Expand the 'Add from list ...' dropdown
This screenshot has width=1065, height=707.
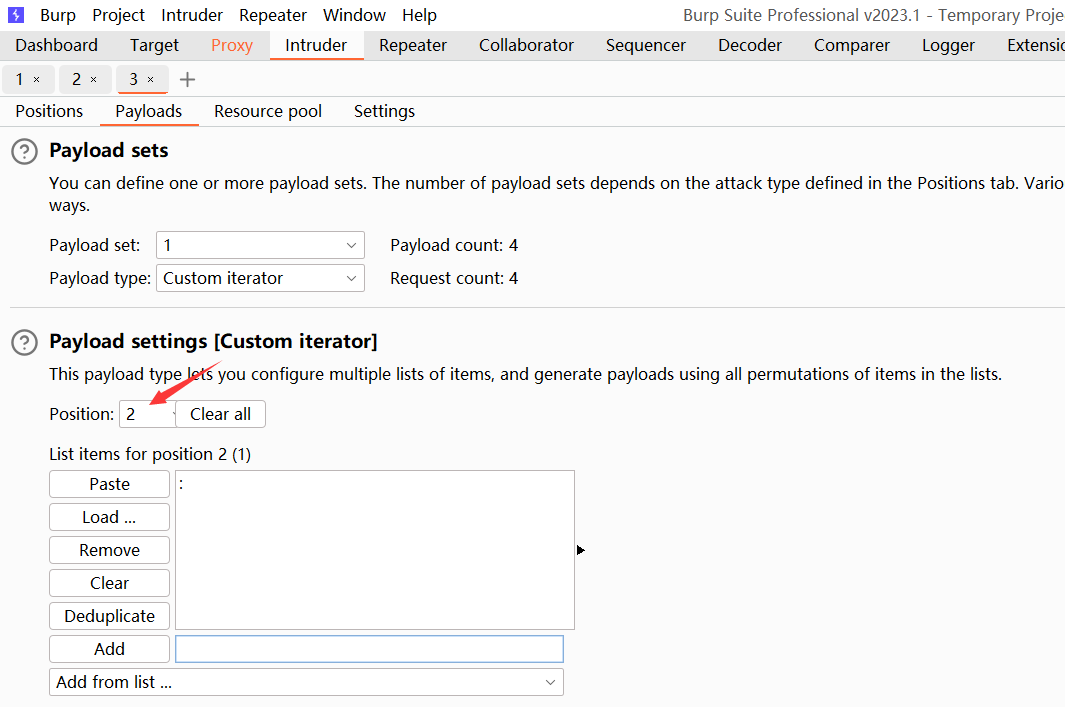point(306,682)
